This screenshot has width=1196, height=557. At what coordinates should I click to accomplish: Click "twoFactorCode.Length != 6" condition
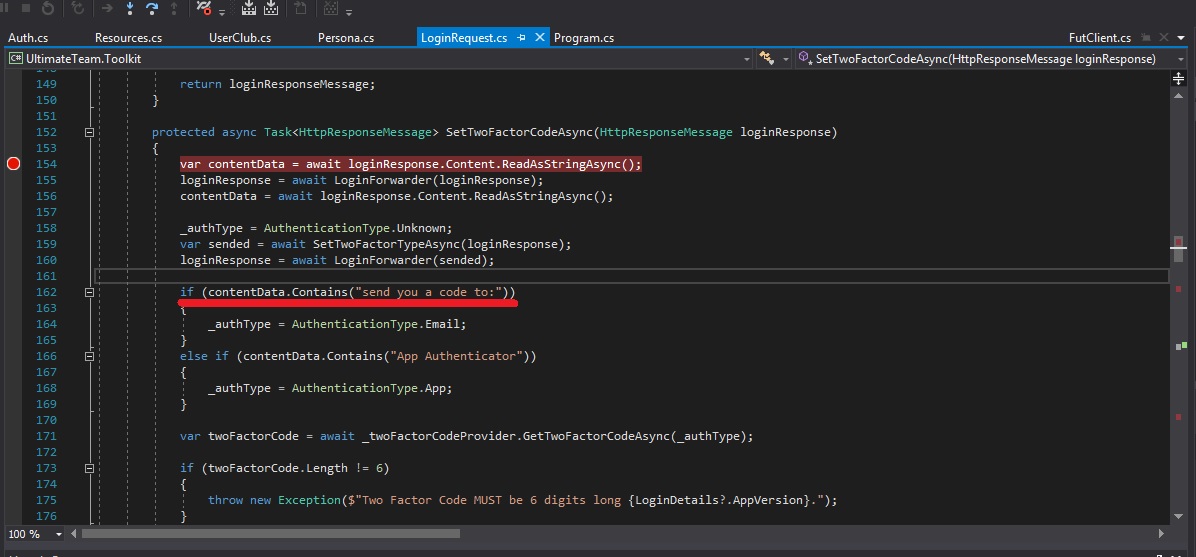click(x=295, y=468)
